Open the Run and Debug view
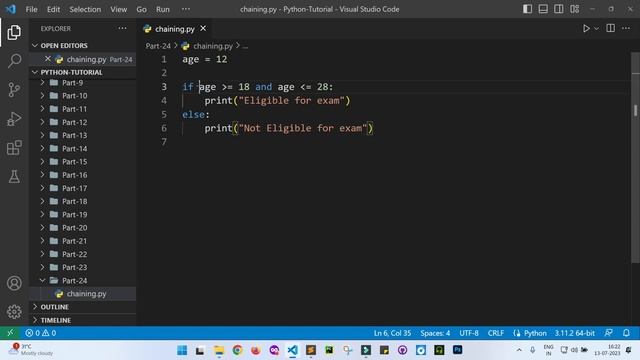 (x=14, y=119)
